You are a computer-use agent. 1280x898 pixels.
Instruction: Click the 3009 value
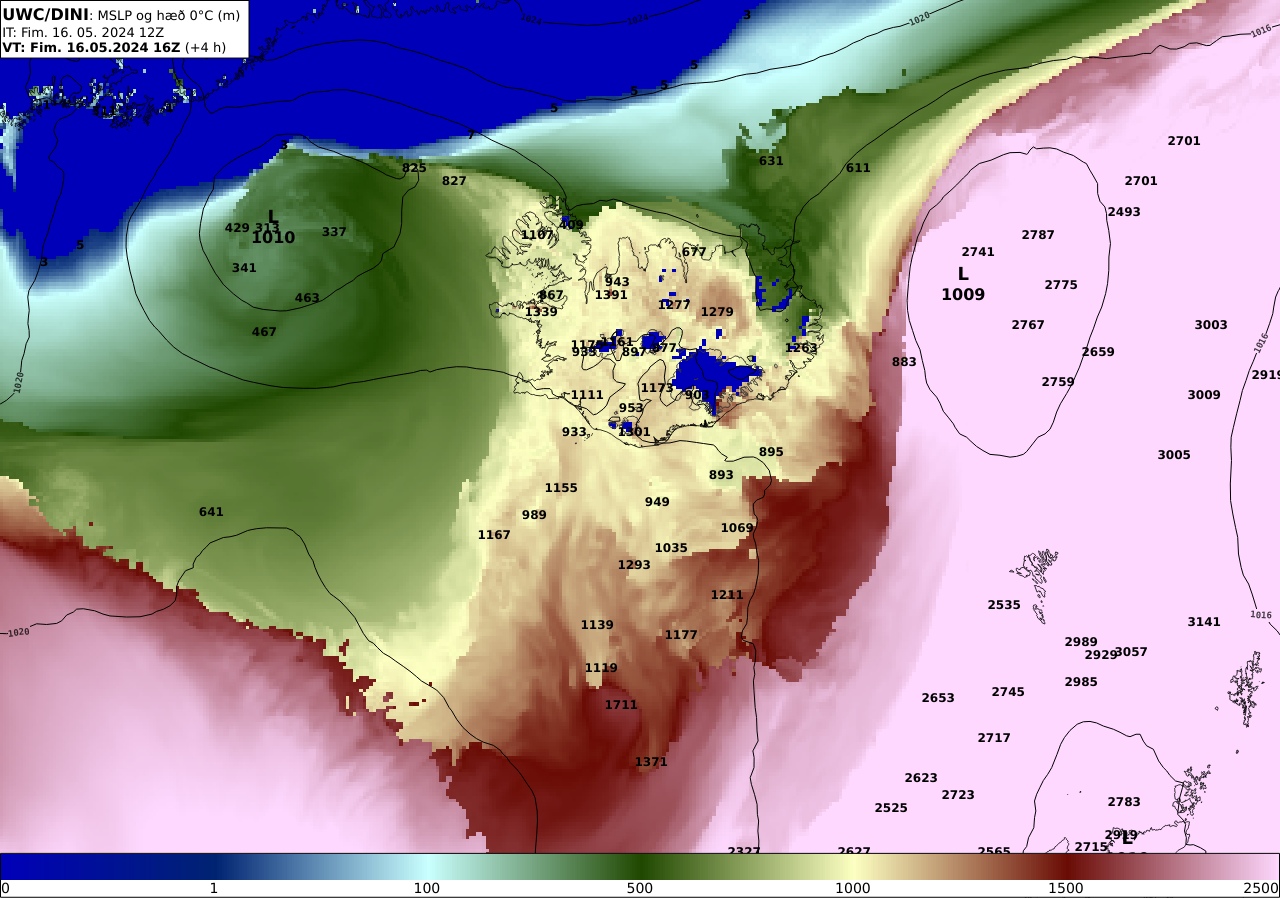click(1204, 395)
